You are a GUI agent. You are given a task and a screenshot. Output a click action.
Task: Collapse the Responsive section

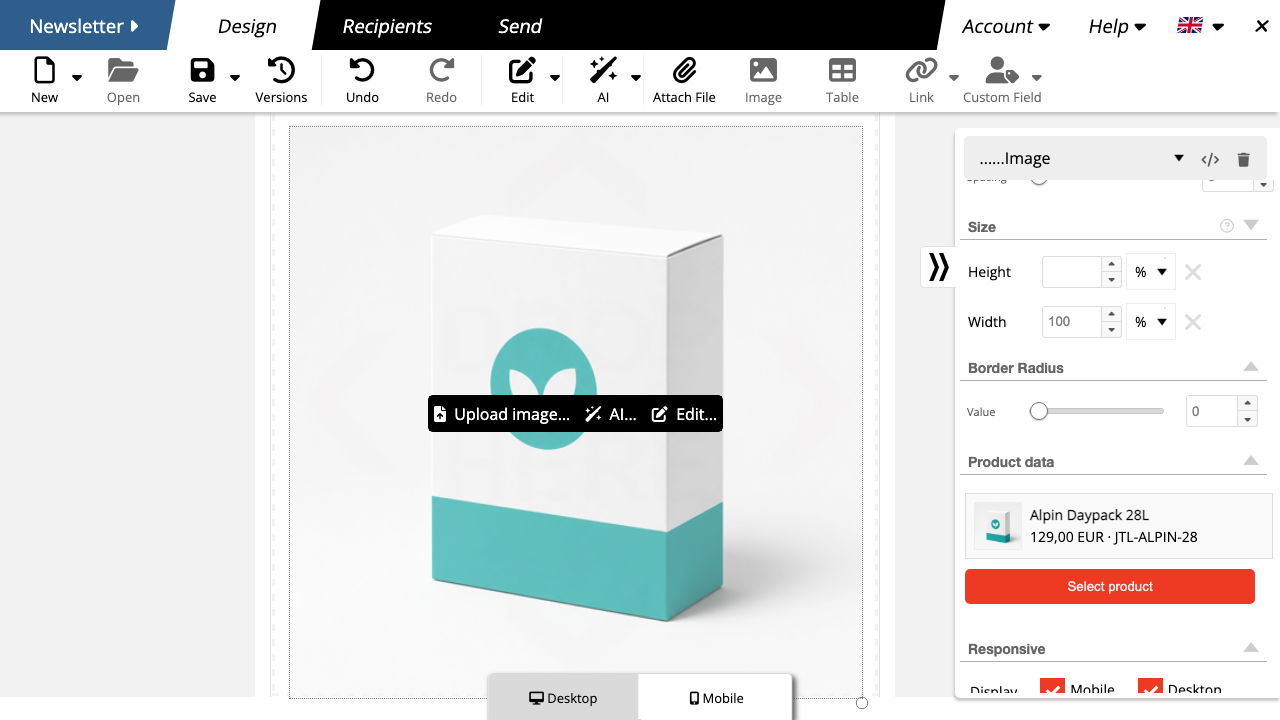click(1251, 648)
